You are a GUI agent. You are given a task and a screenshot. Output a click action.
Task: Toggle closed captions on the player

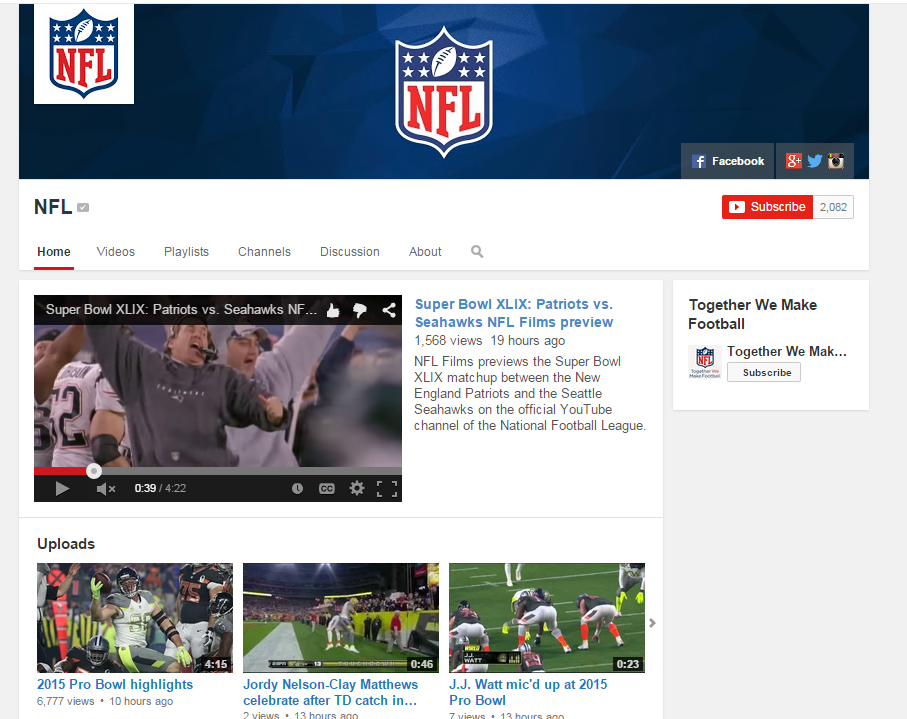tap(327, 489)
